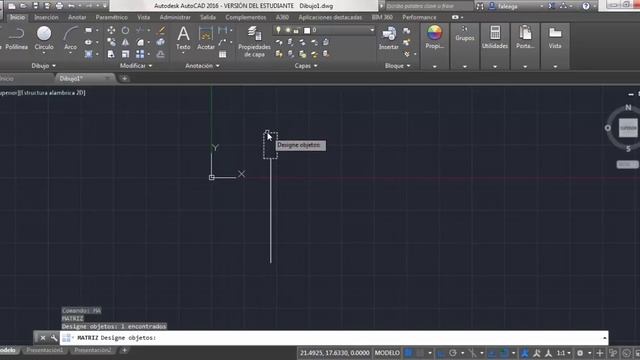Open the Anotar ribbon tab
Viewport: 640px width, 360px height.
tap(77, 17)
